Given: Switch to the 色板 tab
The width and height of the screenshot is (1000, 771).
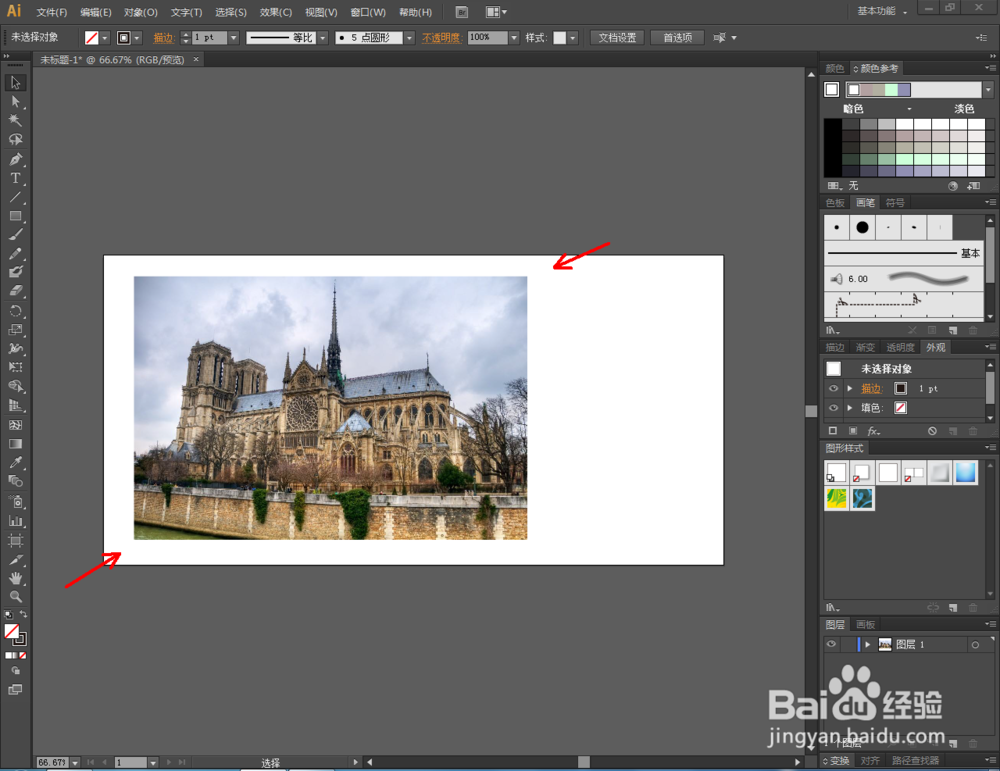Looking at the screenshot, I should click(x=835, y=203).
